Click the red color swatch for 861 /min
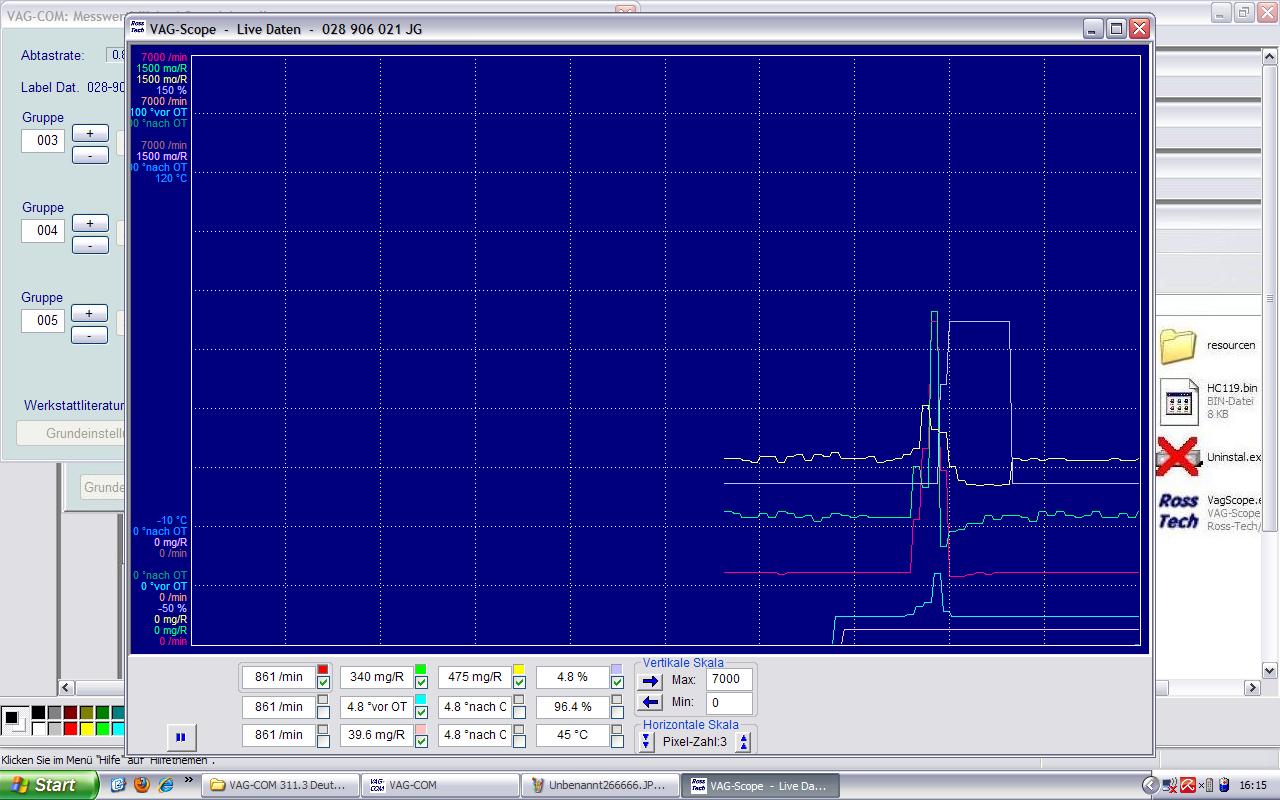The image size is (1280, 800). (x=323, y=670)
